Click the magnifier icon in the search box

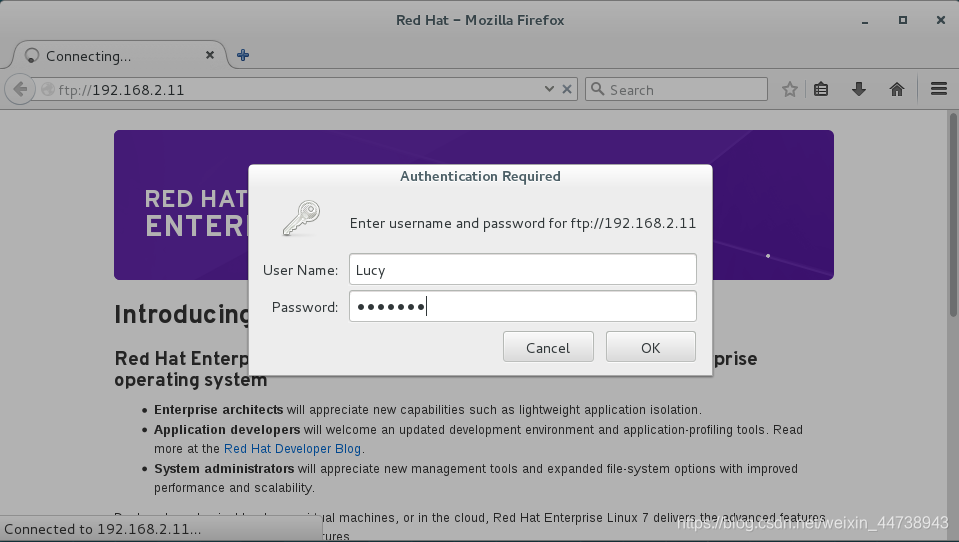(598, 89)
